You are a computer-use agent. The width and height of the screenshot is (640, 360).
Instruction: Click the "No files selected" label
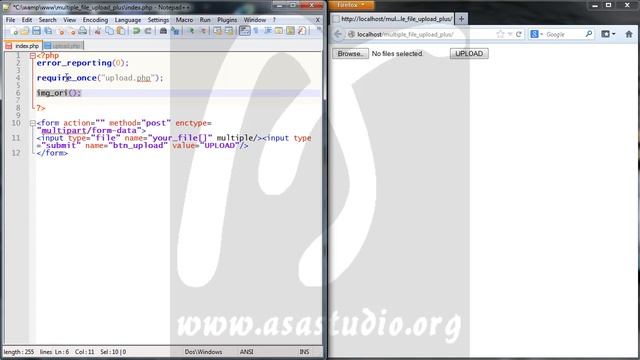coord(397,53)
